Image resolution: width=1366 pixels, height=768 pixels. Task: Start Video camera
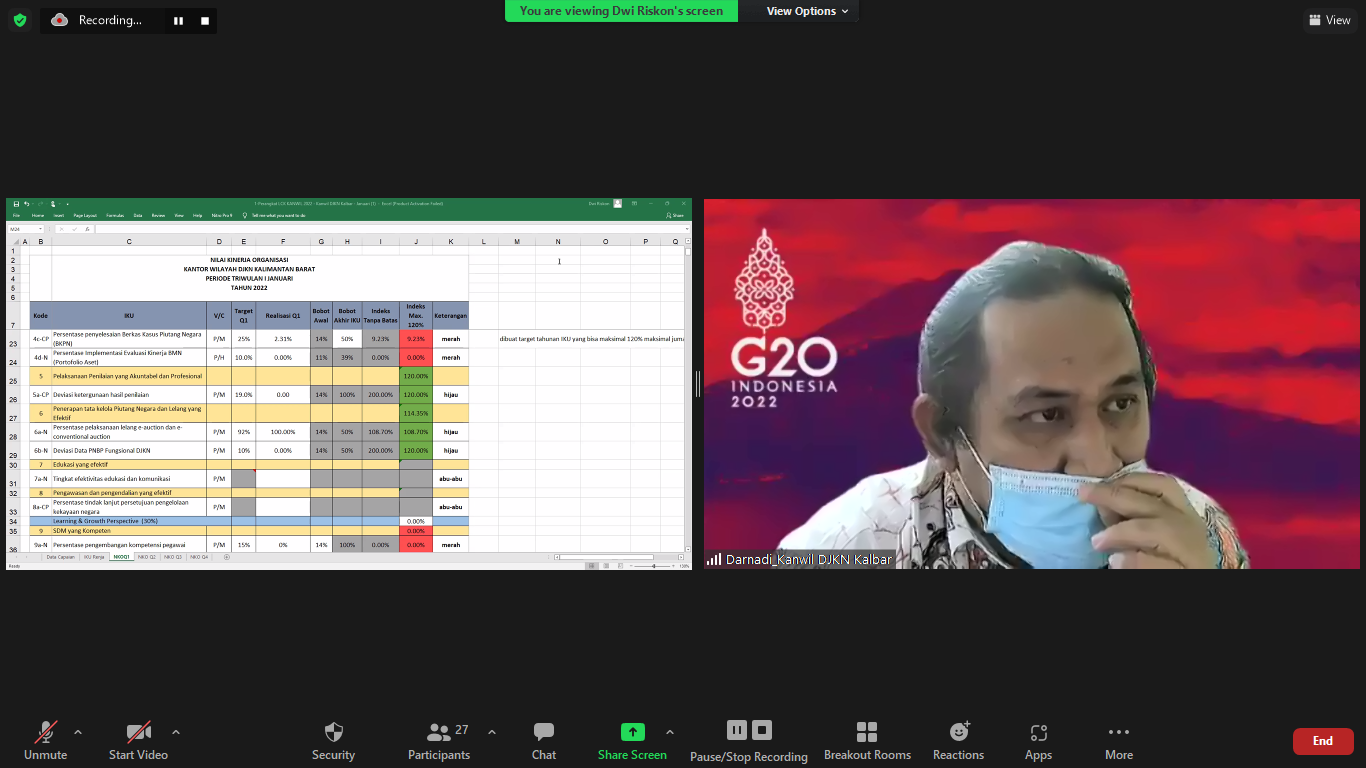tap(138, 732)
